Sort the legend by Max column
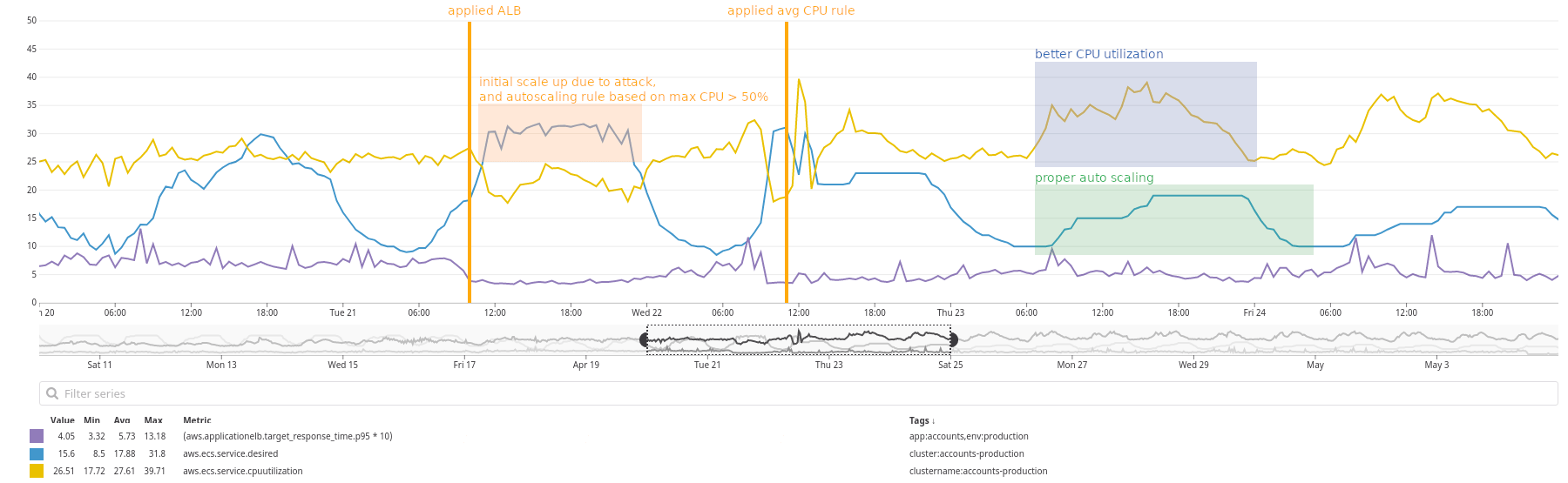 [153, 420]
